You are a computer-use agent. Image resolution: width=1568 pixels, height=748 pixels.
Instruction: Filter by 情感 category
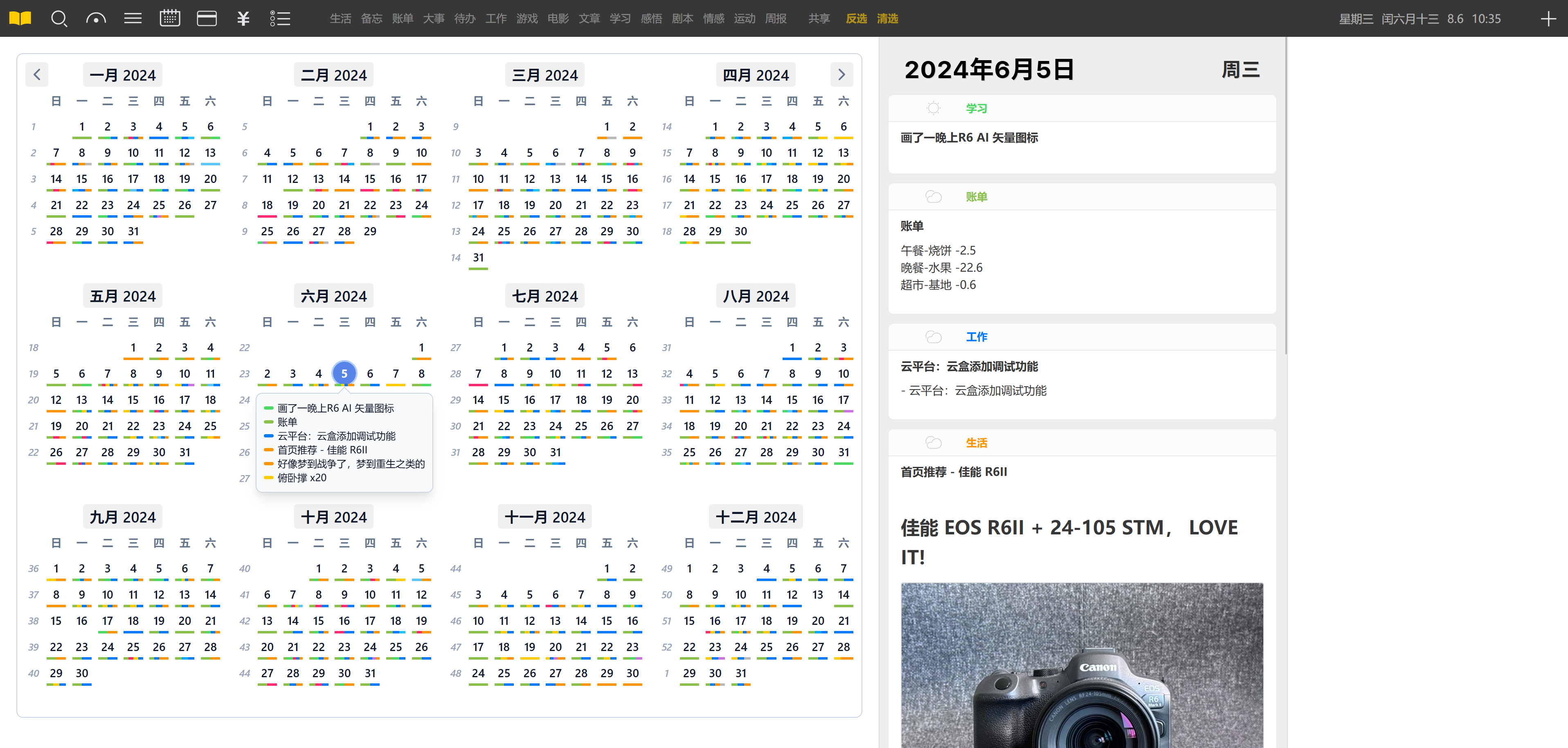coord(713,18)
